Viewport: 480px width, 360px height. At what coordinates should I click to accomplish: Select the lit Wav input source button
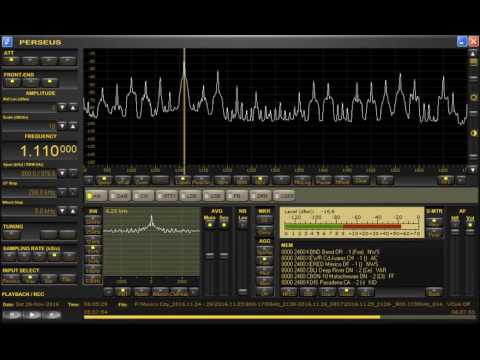click(x=30, y=278)
